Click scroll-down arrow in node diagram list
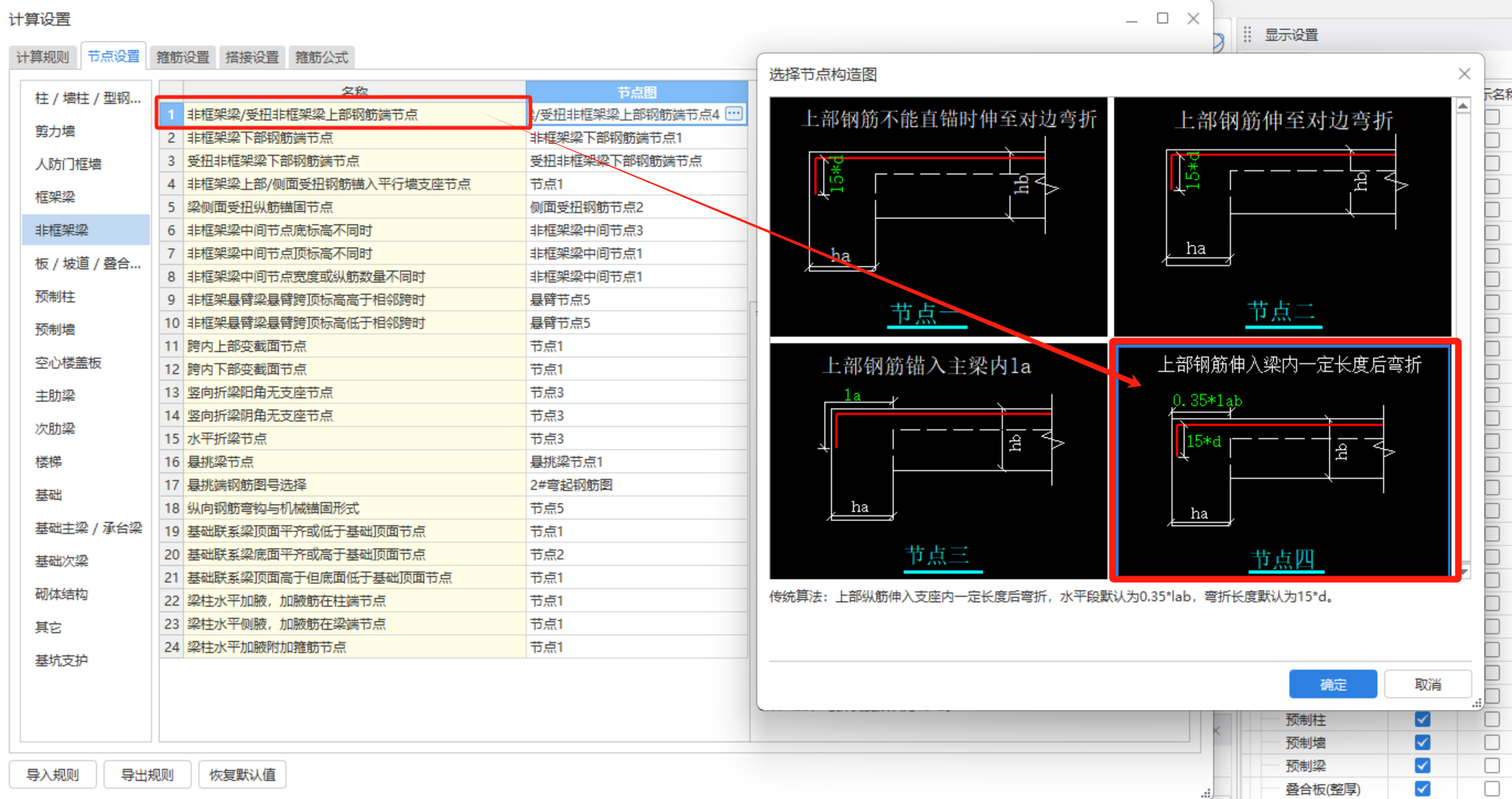1512x799 pixels. coord(1464,571)
